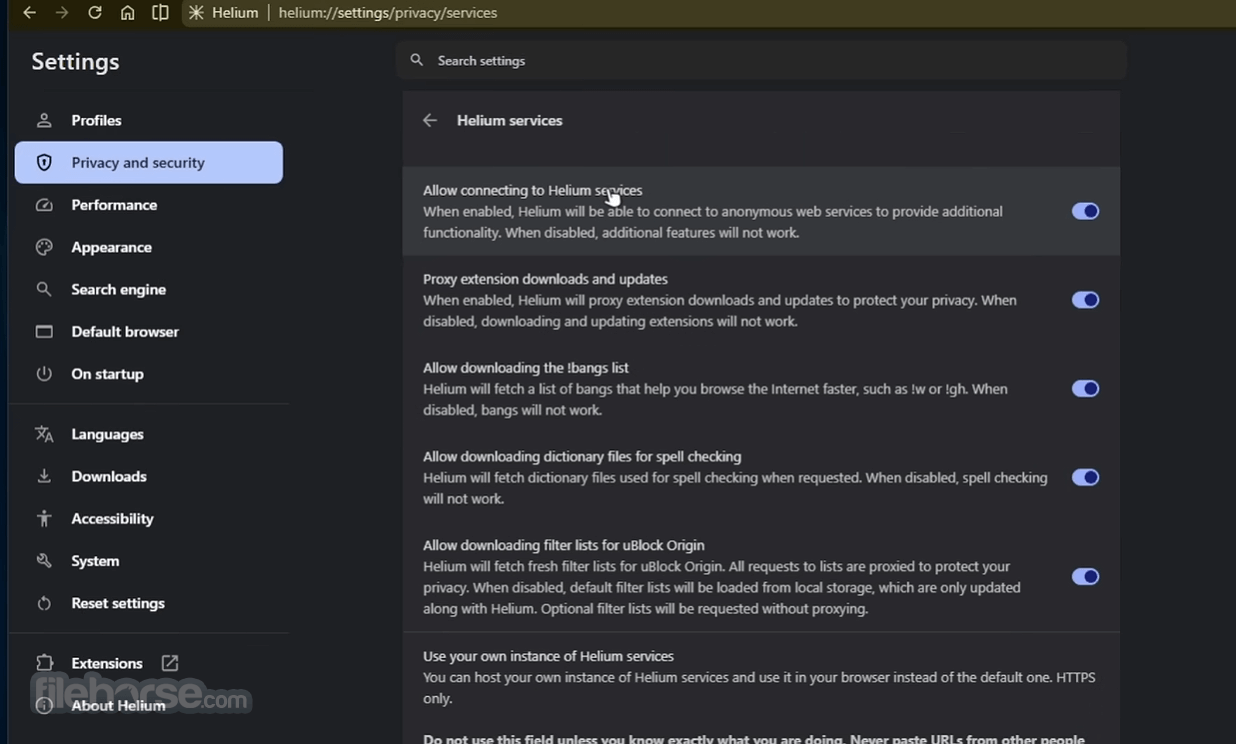This screenshot has width=1236, height=744.
Task: Switch off dictionary files for spell checking
Action: pos(1085,477)
